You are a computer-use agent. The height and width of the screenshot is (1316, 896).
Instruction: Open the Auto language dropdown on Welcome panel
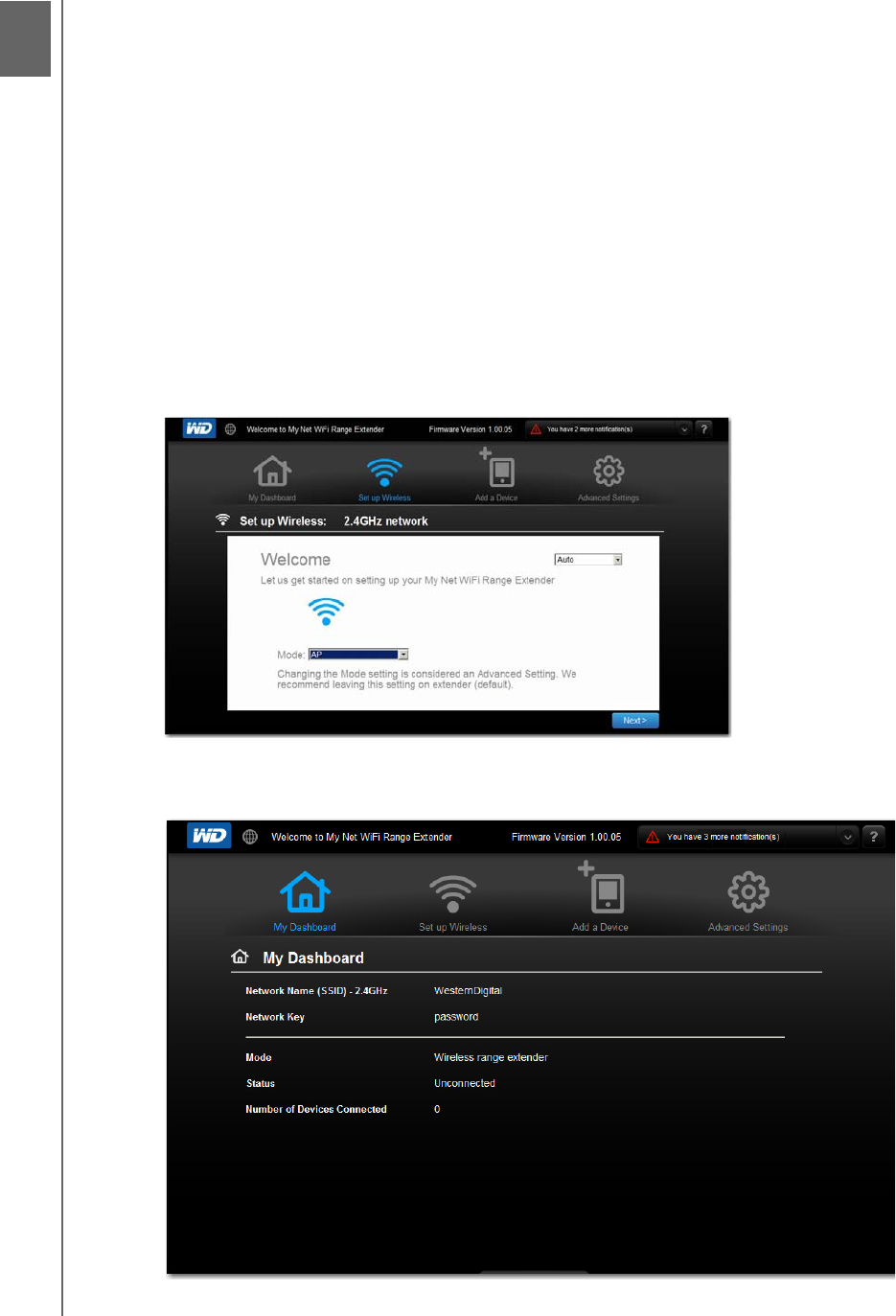point(588,560)
